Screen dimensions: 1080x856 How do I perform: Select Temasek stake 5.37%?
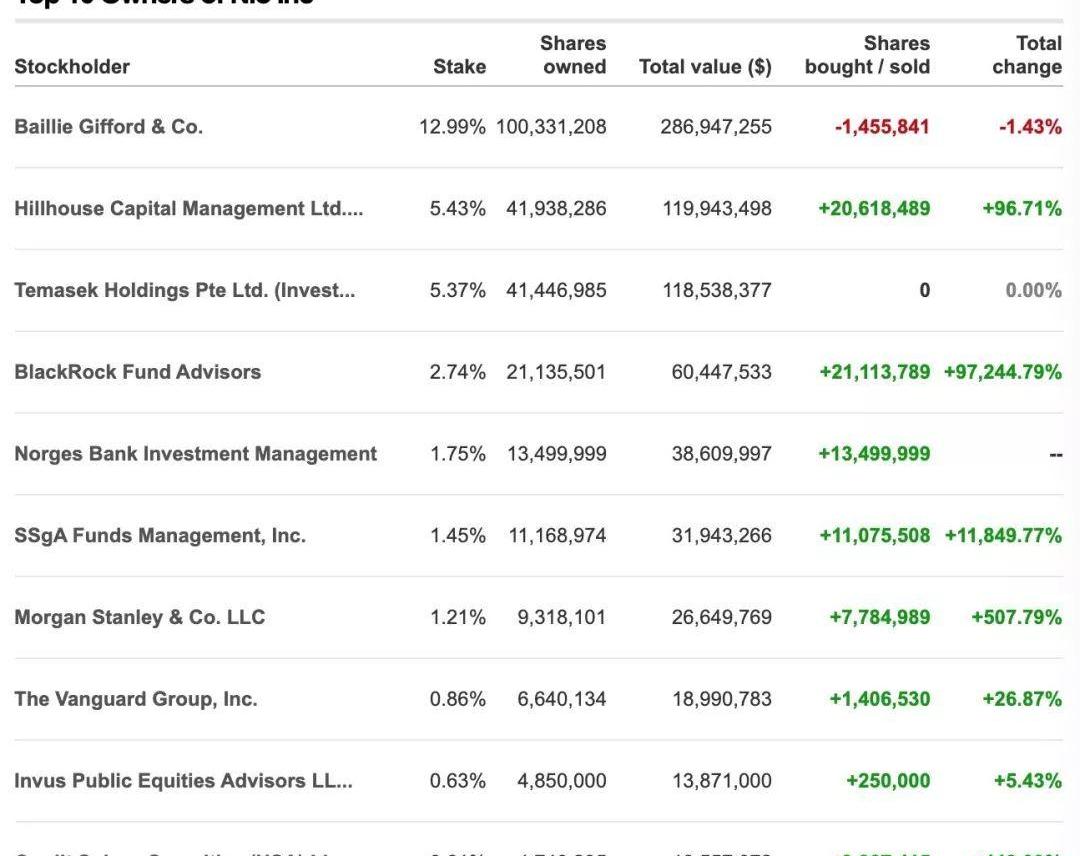click(458, 290)
